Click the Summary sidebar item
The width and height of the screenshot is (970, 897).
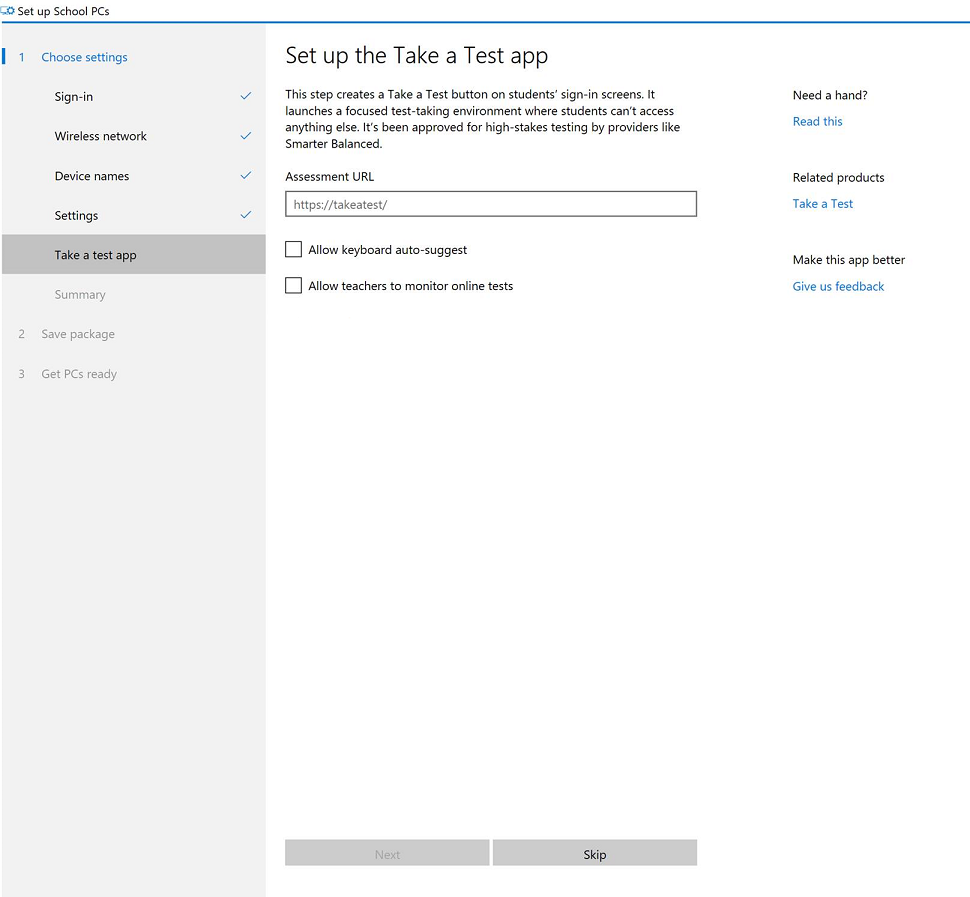[80, 295]
